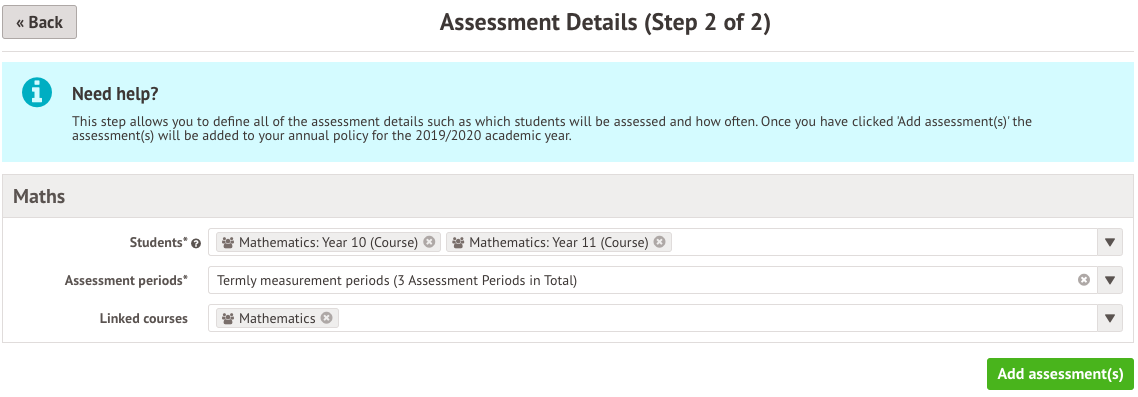Screen dimensions: 1138x397
Task: Click group icon on Year 10 tag
Action: pos(228,242)
